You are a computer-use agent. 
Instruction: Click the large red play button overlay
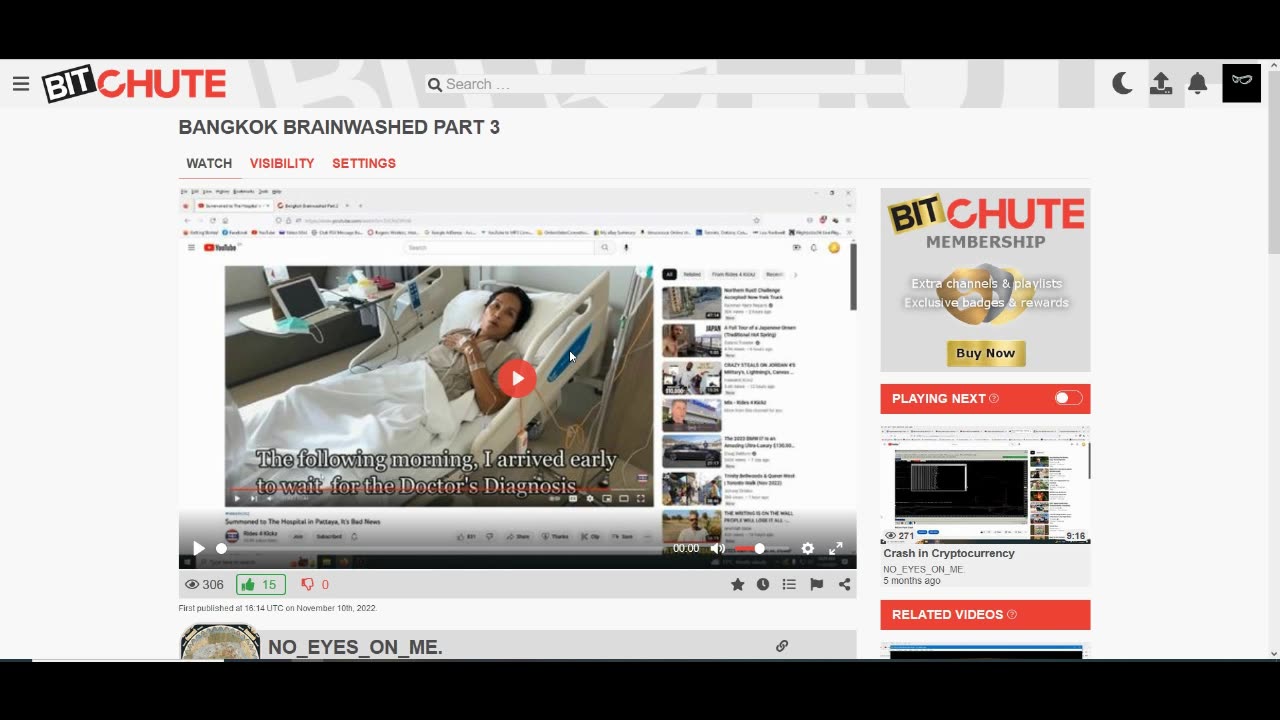pyautogui.click(x=517, y=378)
